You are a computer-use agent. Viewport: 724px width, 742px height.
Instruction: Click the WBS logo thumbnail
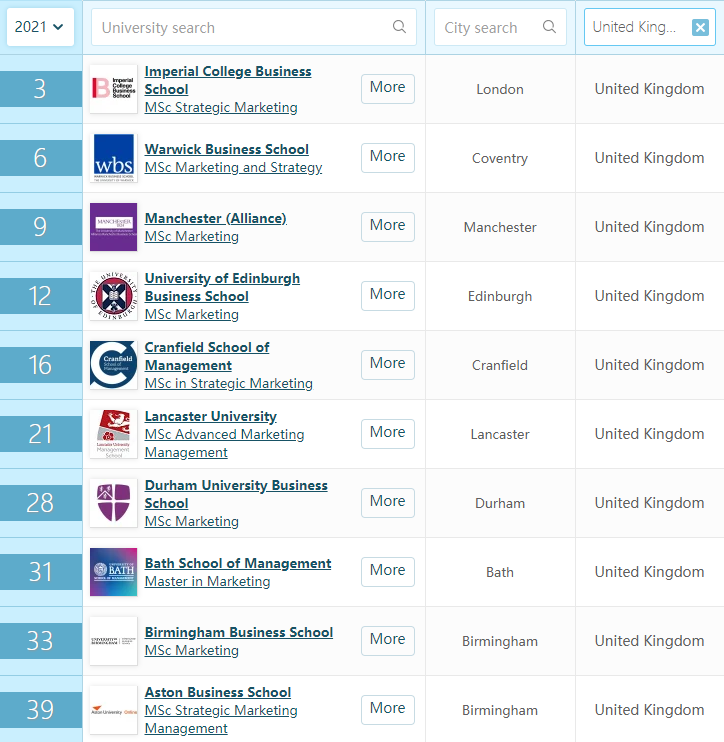114,158
